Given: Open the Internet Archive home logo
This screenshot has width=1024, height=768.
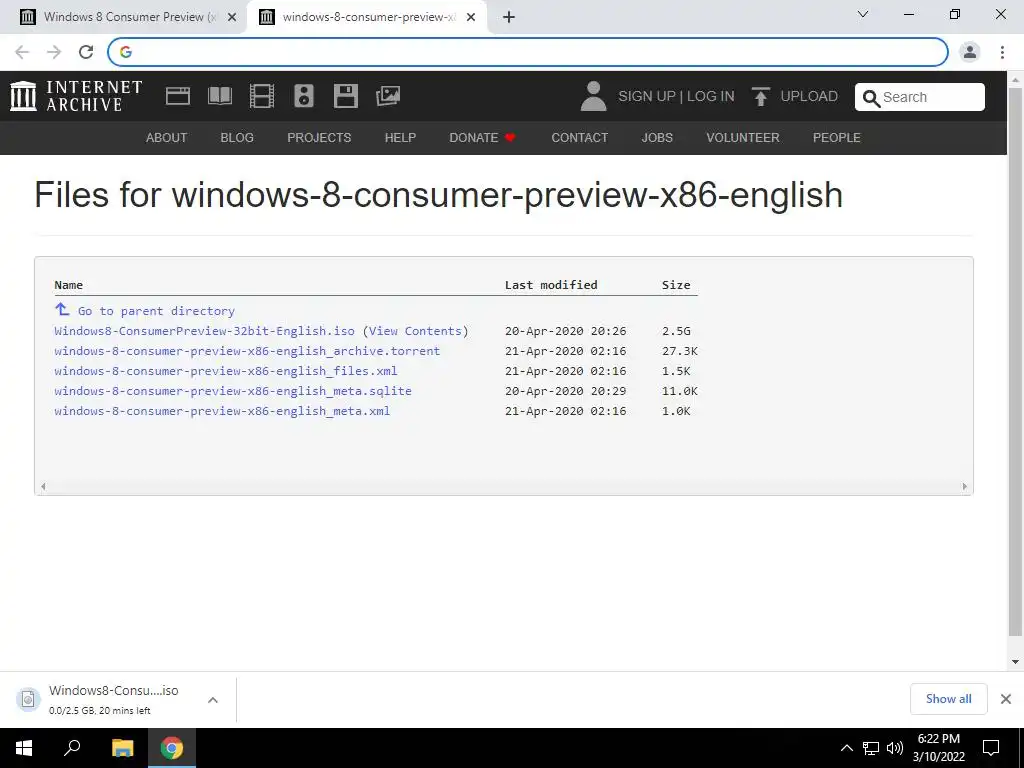Looking at the screenshot, I should point(76,96).
